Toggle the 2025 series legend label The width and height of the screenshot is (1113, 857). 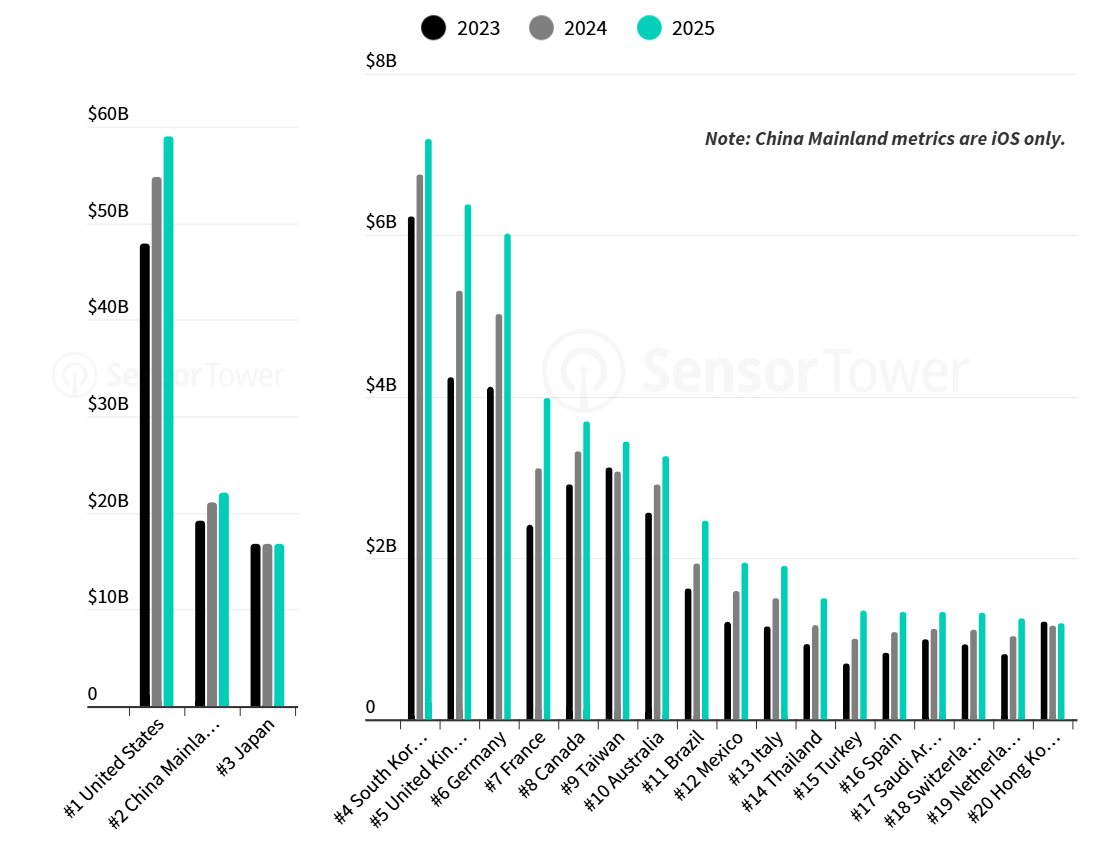coord(693,28)
